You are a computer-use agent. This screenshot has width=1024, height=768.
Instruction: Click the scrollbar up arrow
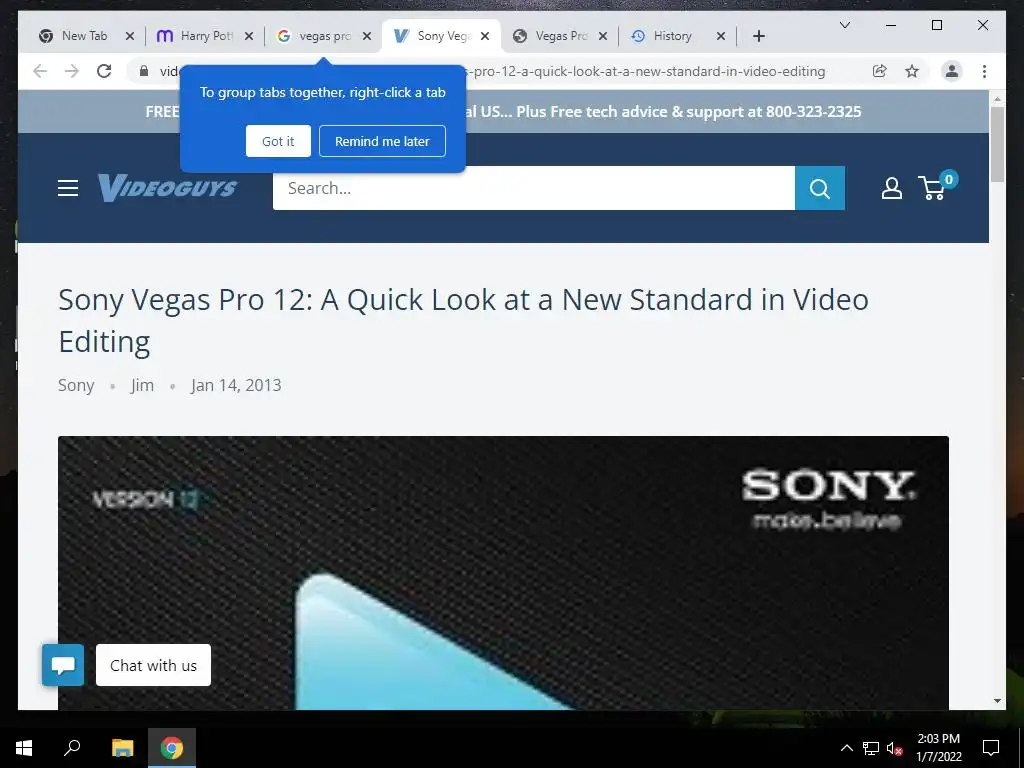997,99
